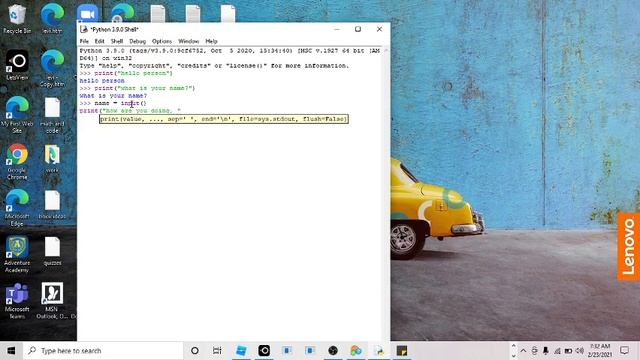Open the colorful taskbar app icon
This screenshot has height=360, width=640.
point(356,351)
